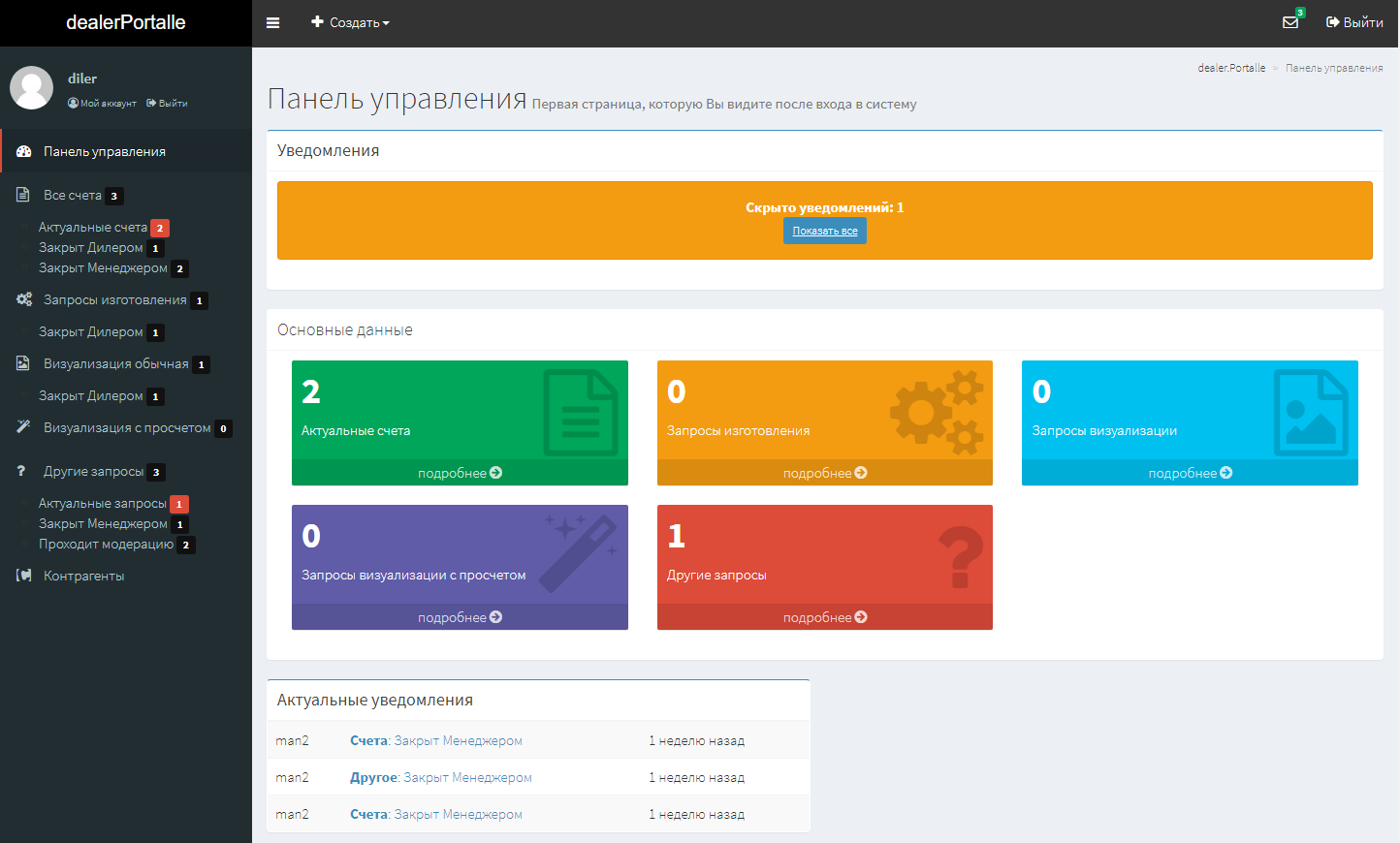Open Все счета in the sidebar
The image size is (1400, 843).
click(73, 195)
